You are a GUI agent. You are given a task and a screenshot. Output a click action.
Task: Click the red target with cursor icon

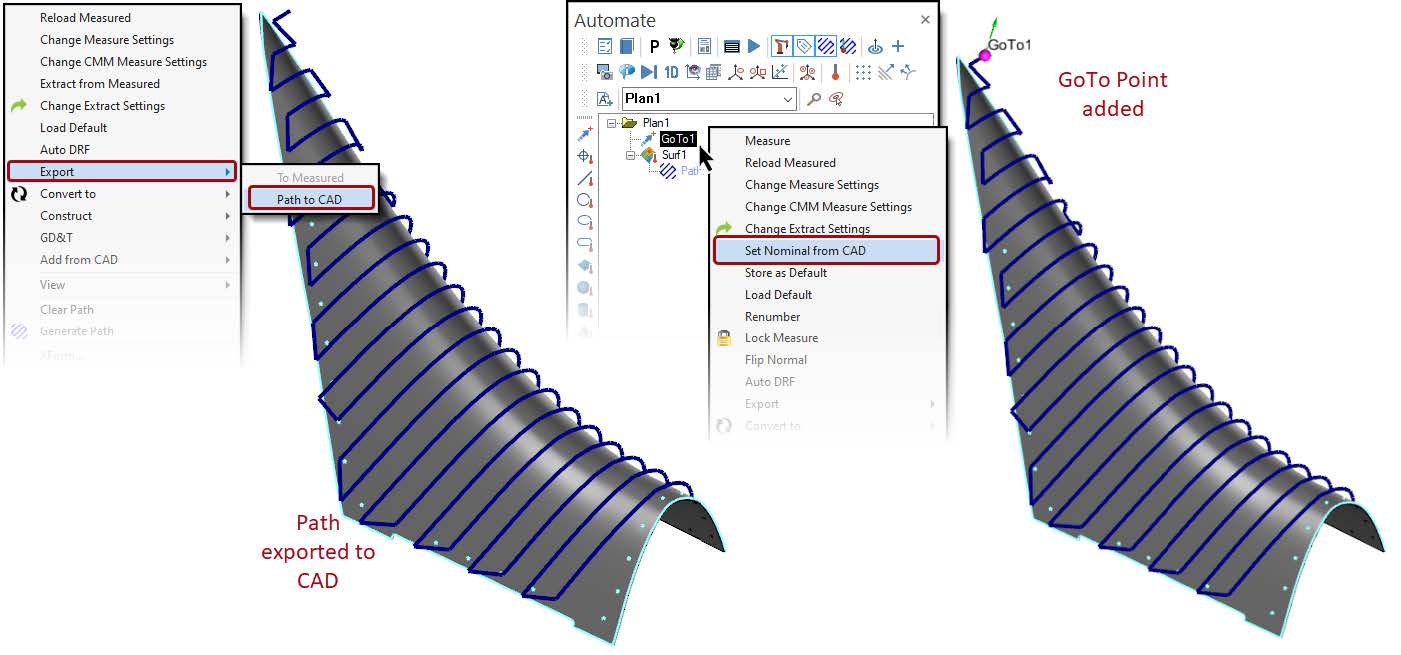(835, 99)
